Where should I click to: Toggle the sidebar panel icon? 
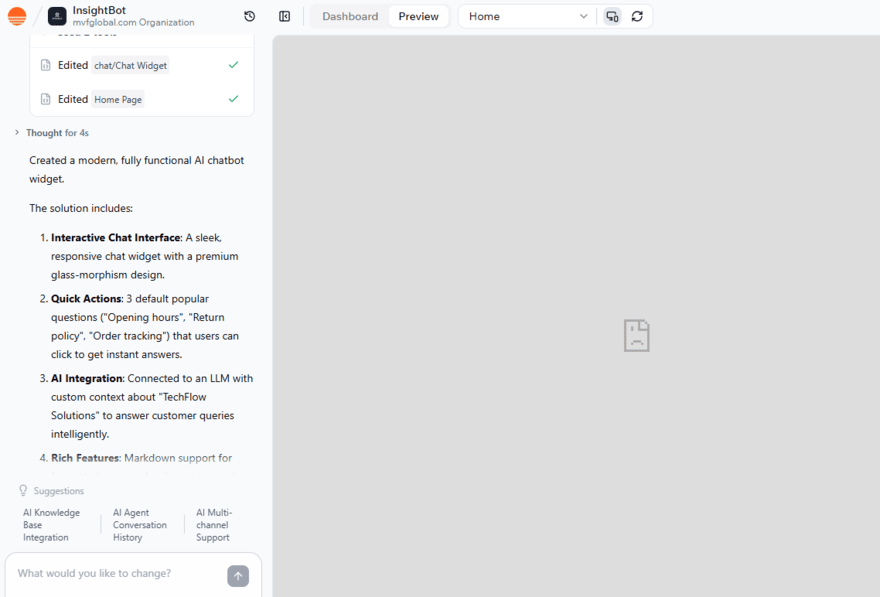284,16
